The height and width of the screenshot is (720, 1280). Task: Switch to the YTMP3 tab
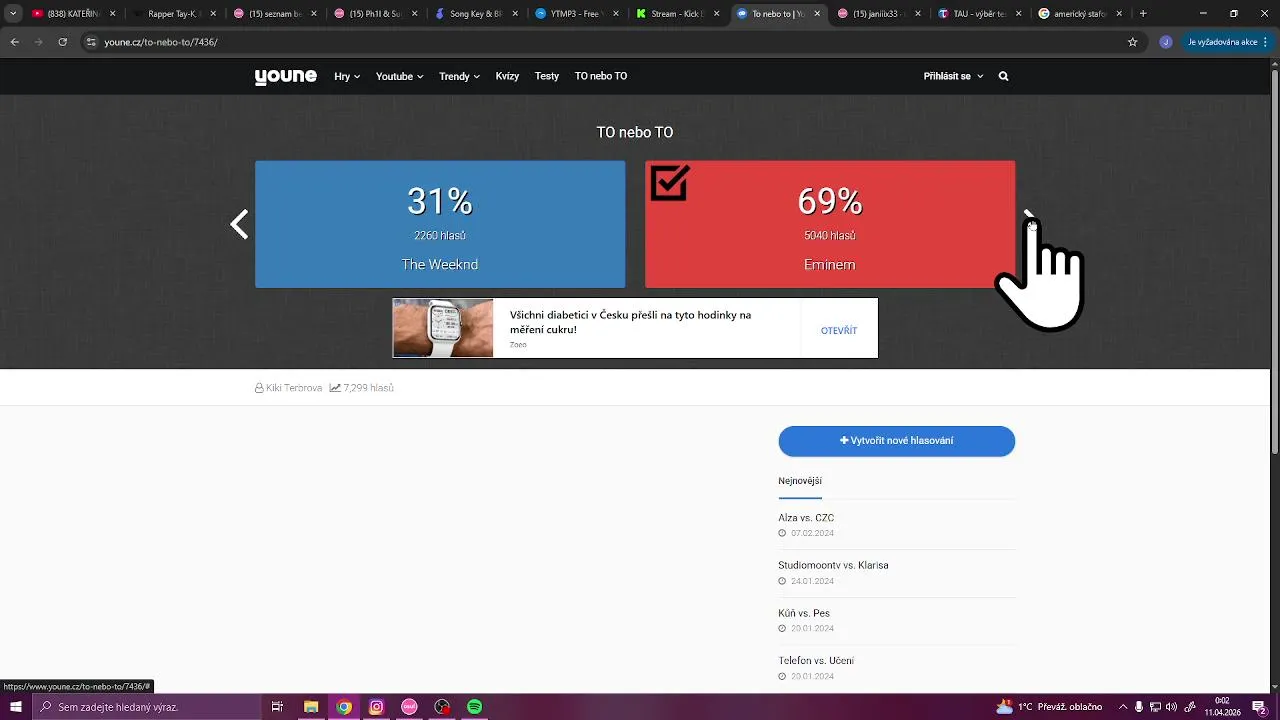(575, 14)
